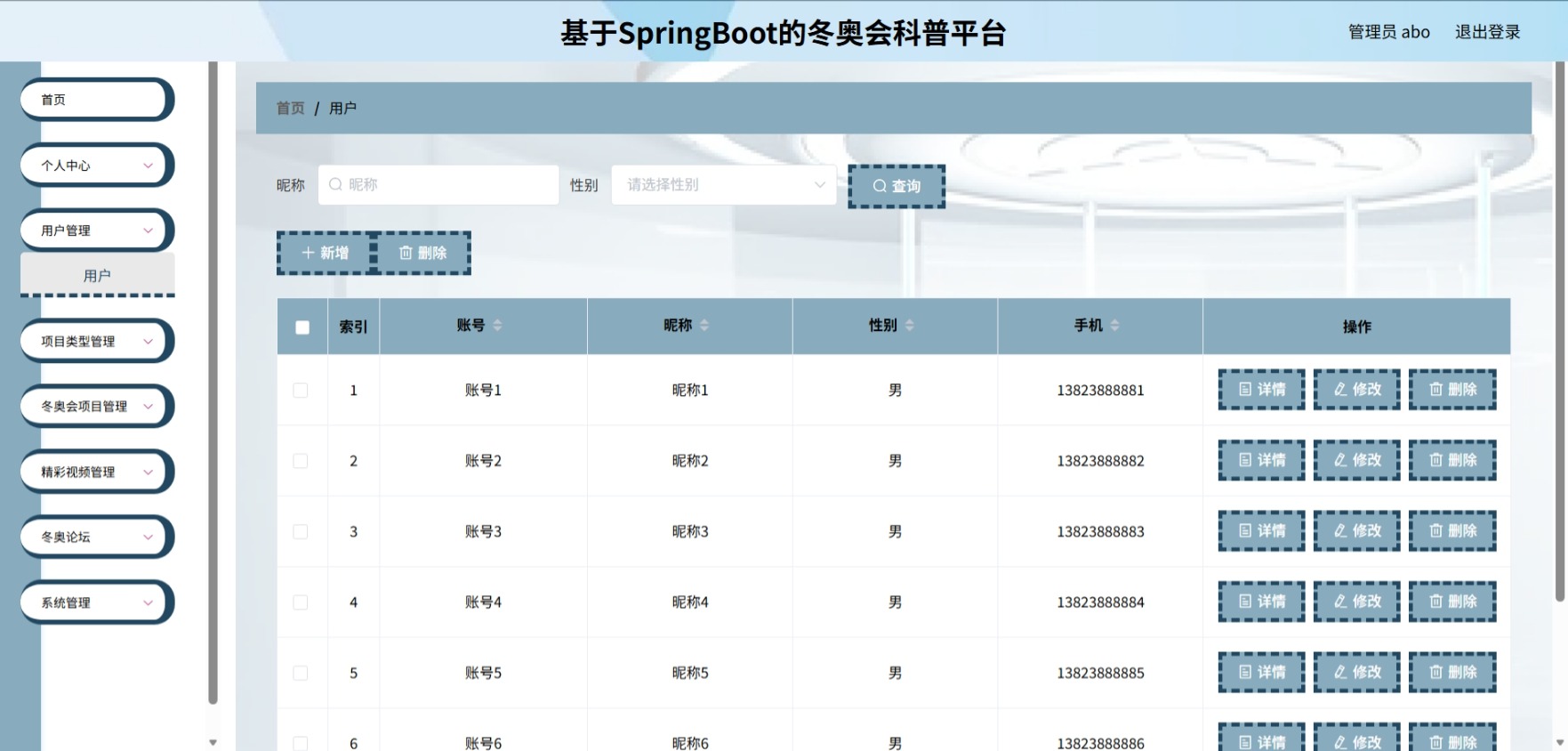Delete the 账号2 row

point(1452,460)
